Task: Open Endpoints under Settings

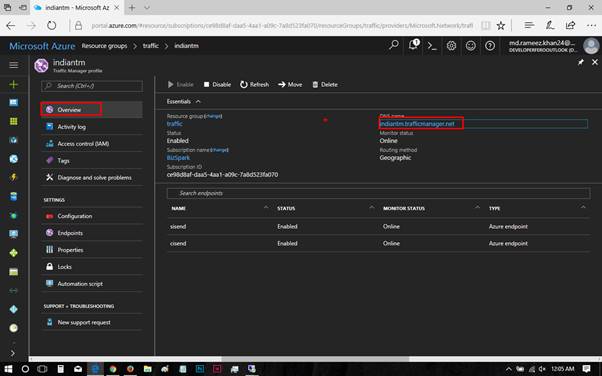Action: pos(92,233)
